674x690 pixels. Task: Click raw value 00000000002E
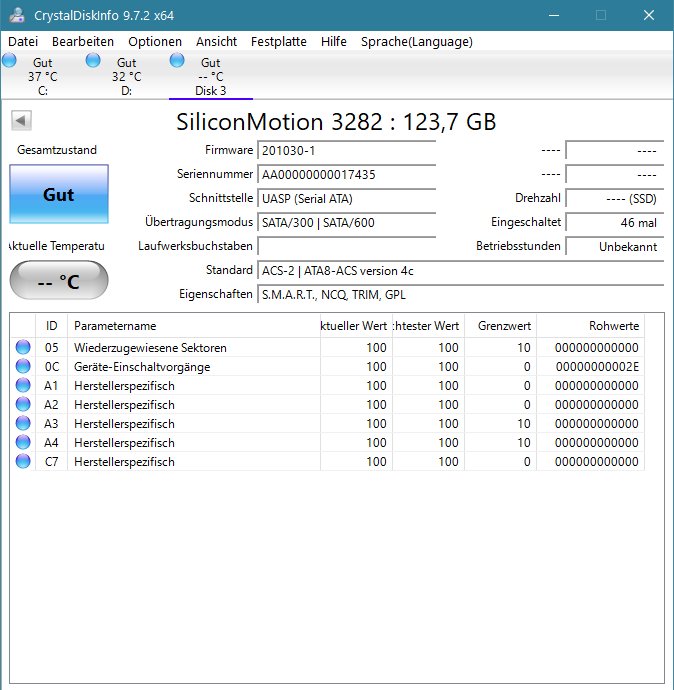click(597, 367)
